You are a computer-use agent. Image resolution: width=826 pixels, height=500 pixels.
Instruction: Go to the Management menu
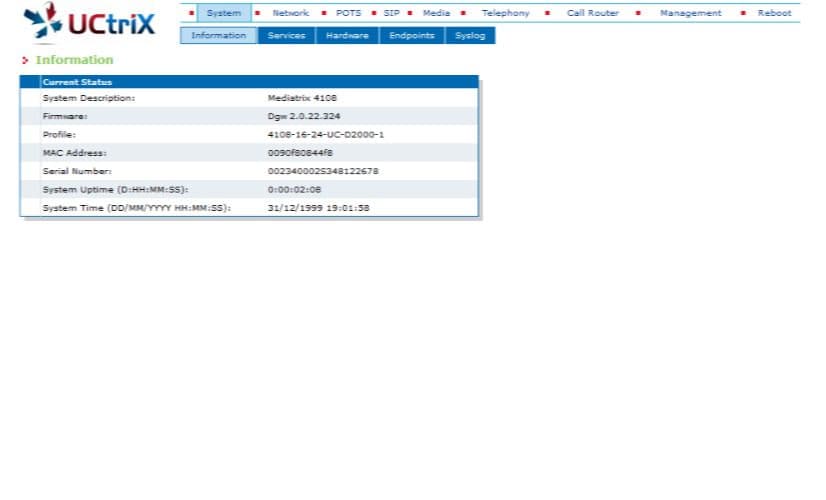coord(690,13)
